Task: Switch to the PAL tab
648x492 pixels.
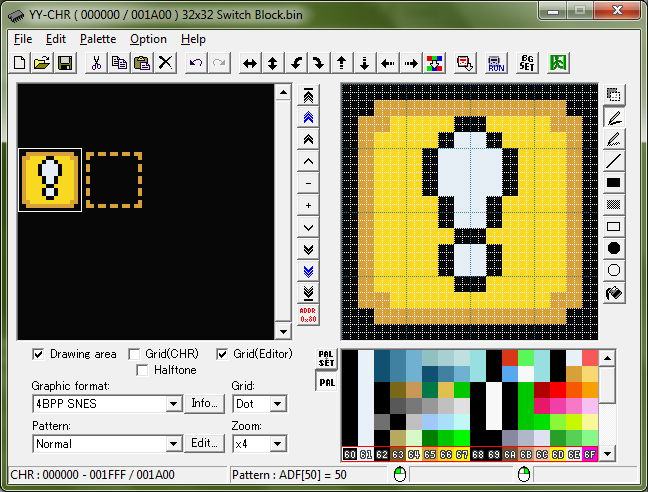Action: (x=326, y=382)
